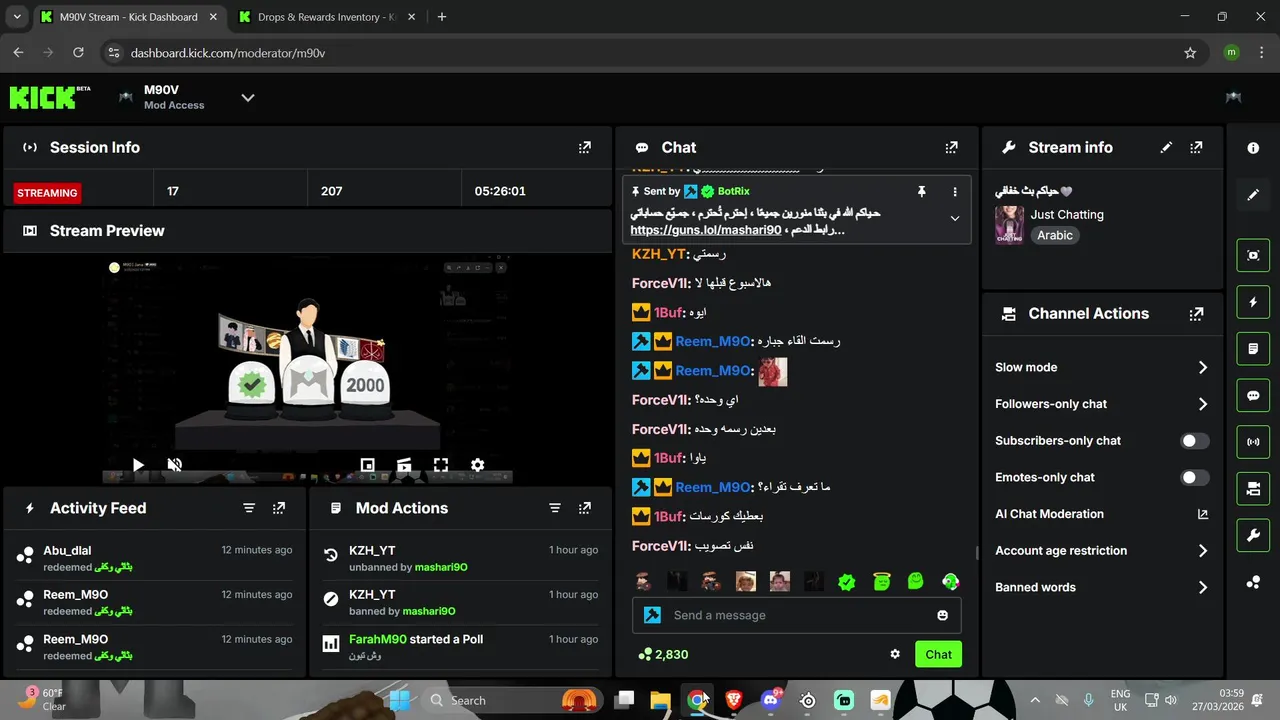This screenshot has width=1280, height=720.
Task: Edit stream info with the pencil icon
Action: 1166,147
